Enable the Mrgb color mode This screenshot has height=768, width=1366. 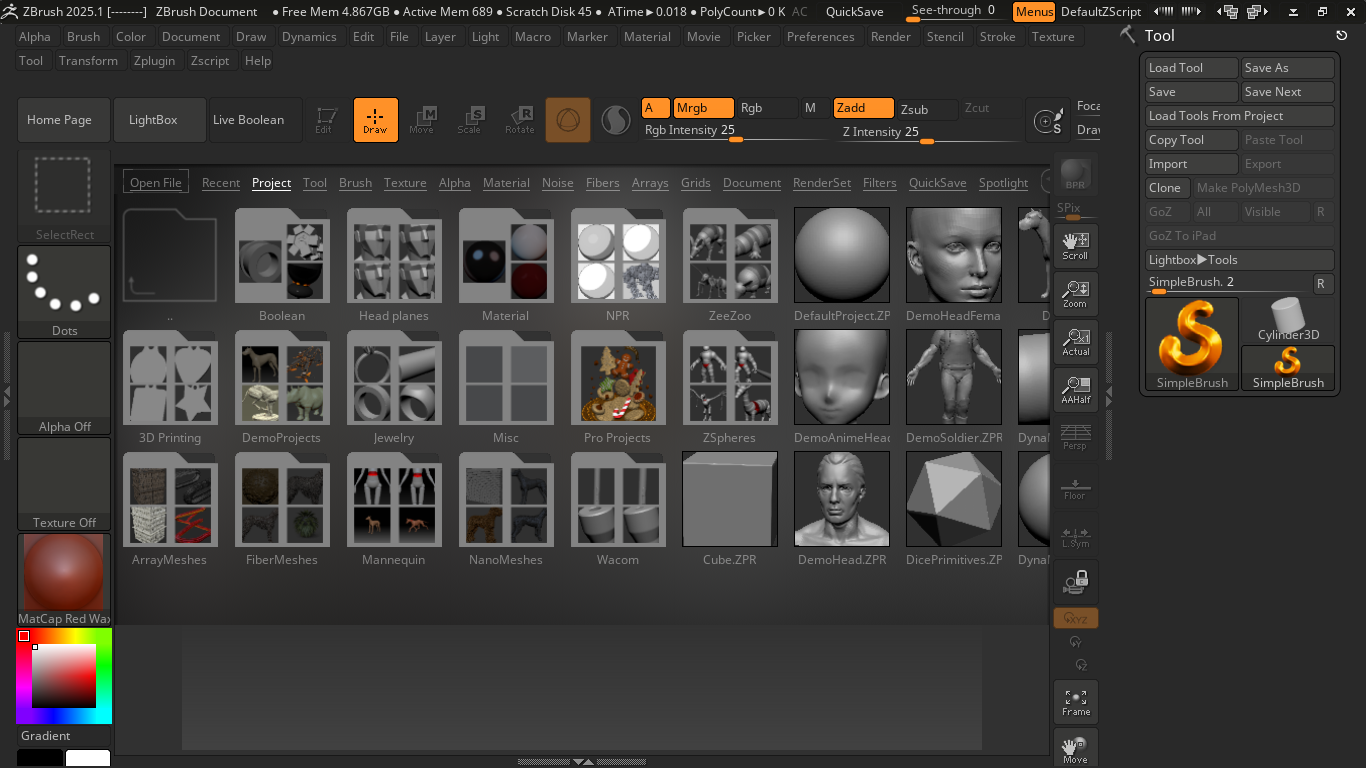coord(701,106)
